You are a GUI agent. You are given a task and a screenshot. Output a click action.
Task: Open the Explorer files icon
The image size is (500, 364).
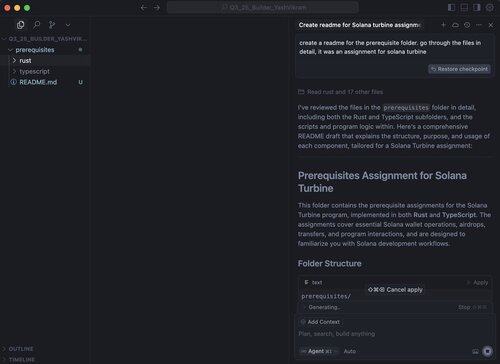coord(21,25)
